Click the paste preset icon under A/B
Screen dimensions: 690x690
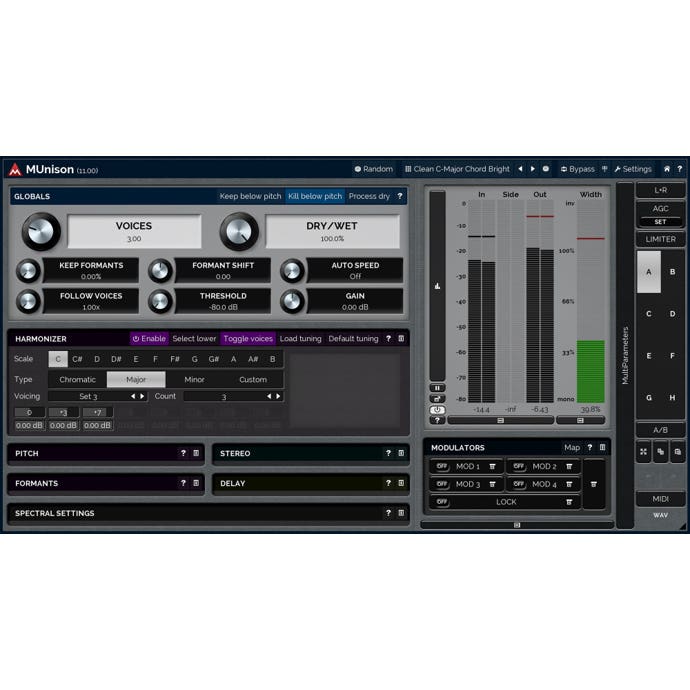point(678,451)
